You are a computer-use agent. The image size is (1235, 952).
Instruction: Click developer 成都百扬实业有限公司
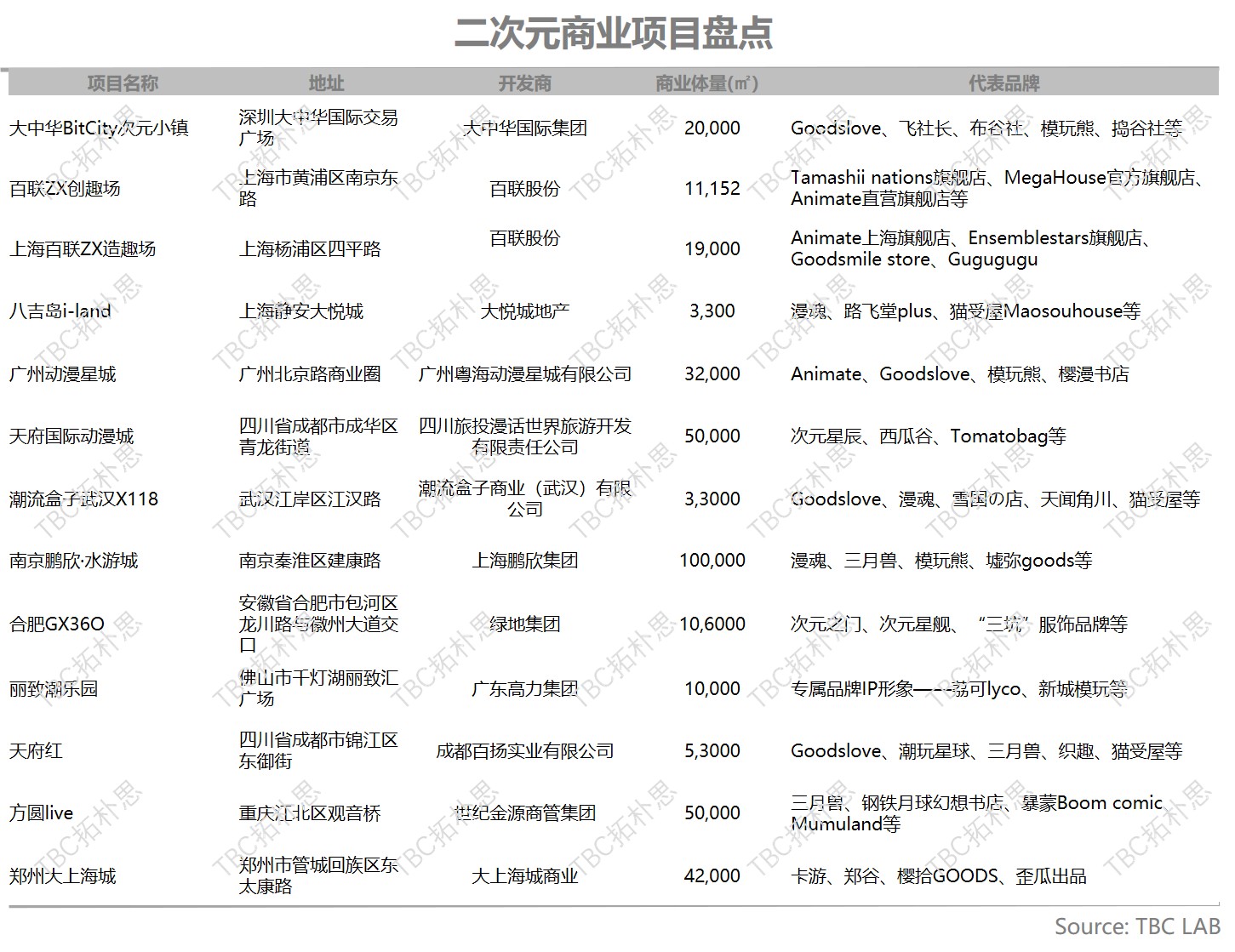pos(525,751)
